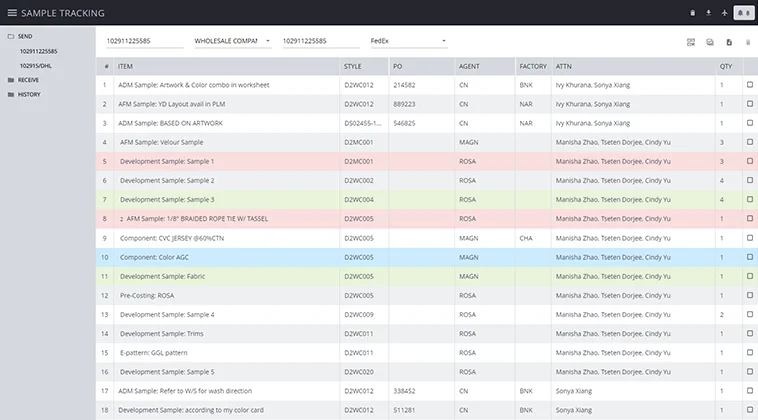This screenshot has width=758, height=420.
Task: Sort by the PO column header
Action: pyautogui.click(x=397, y=66)
